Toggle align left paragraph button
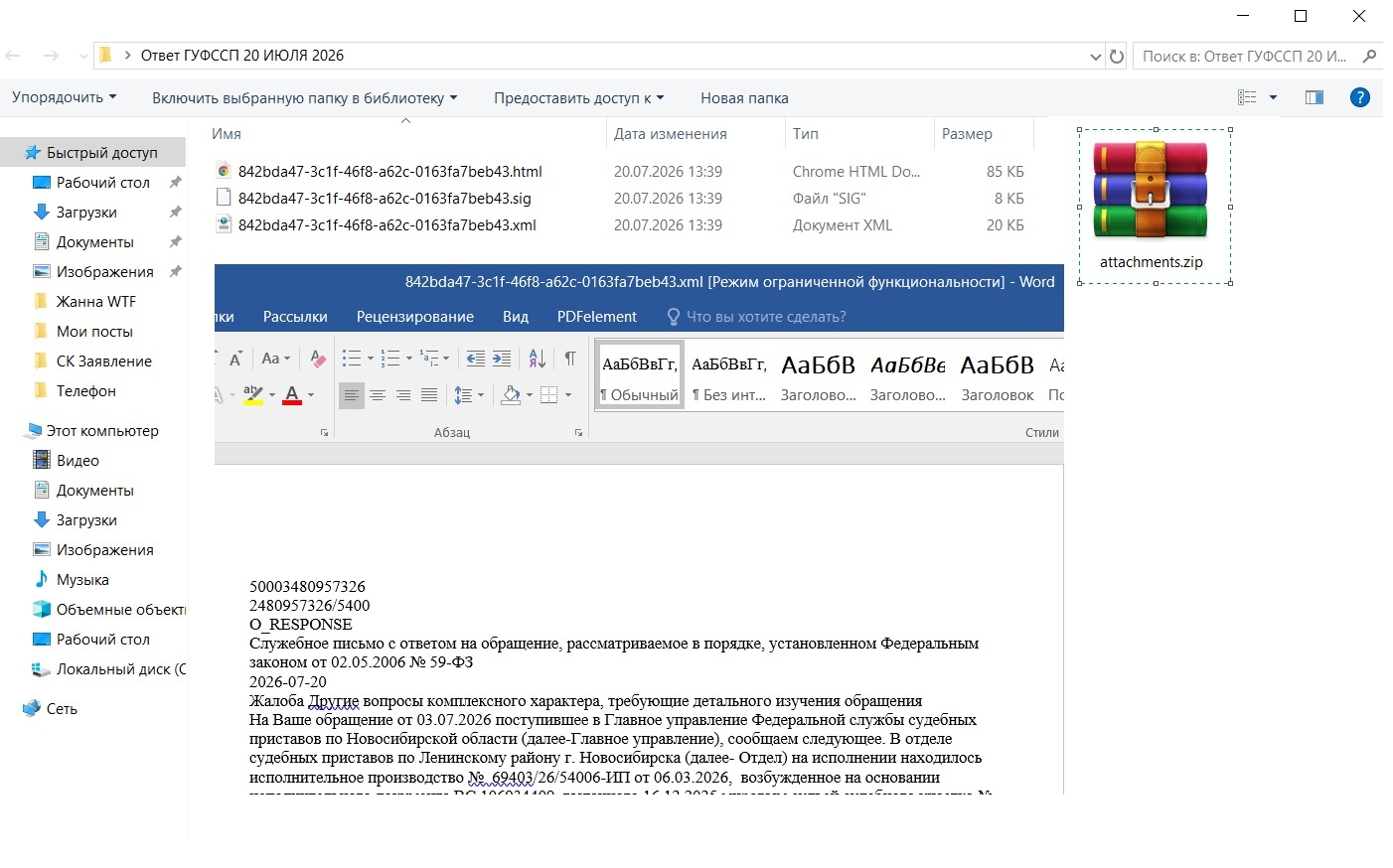This screenshot has height=868, width=1393. 352,395
